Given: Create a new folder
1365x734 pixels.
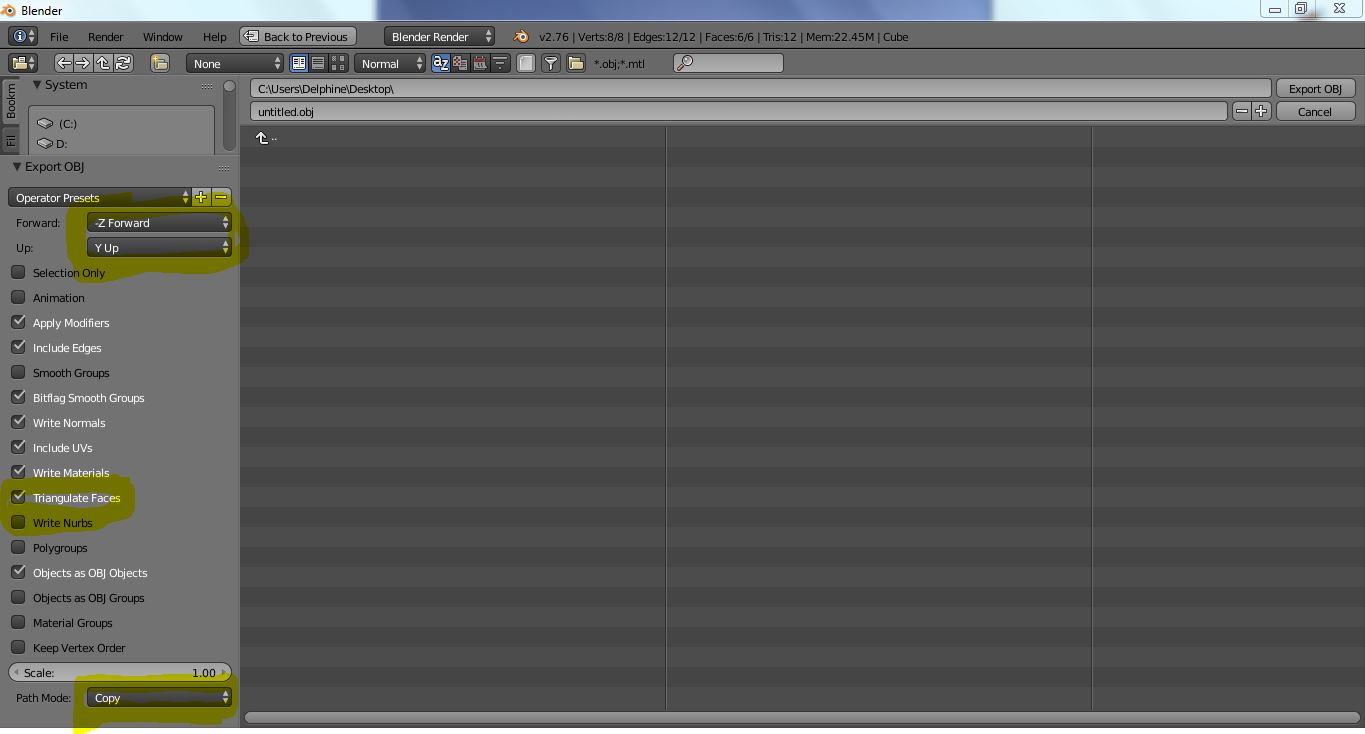Looking at the screenshot, I should [160, 63].
